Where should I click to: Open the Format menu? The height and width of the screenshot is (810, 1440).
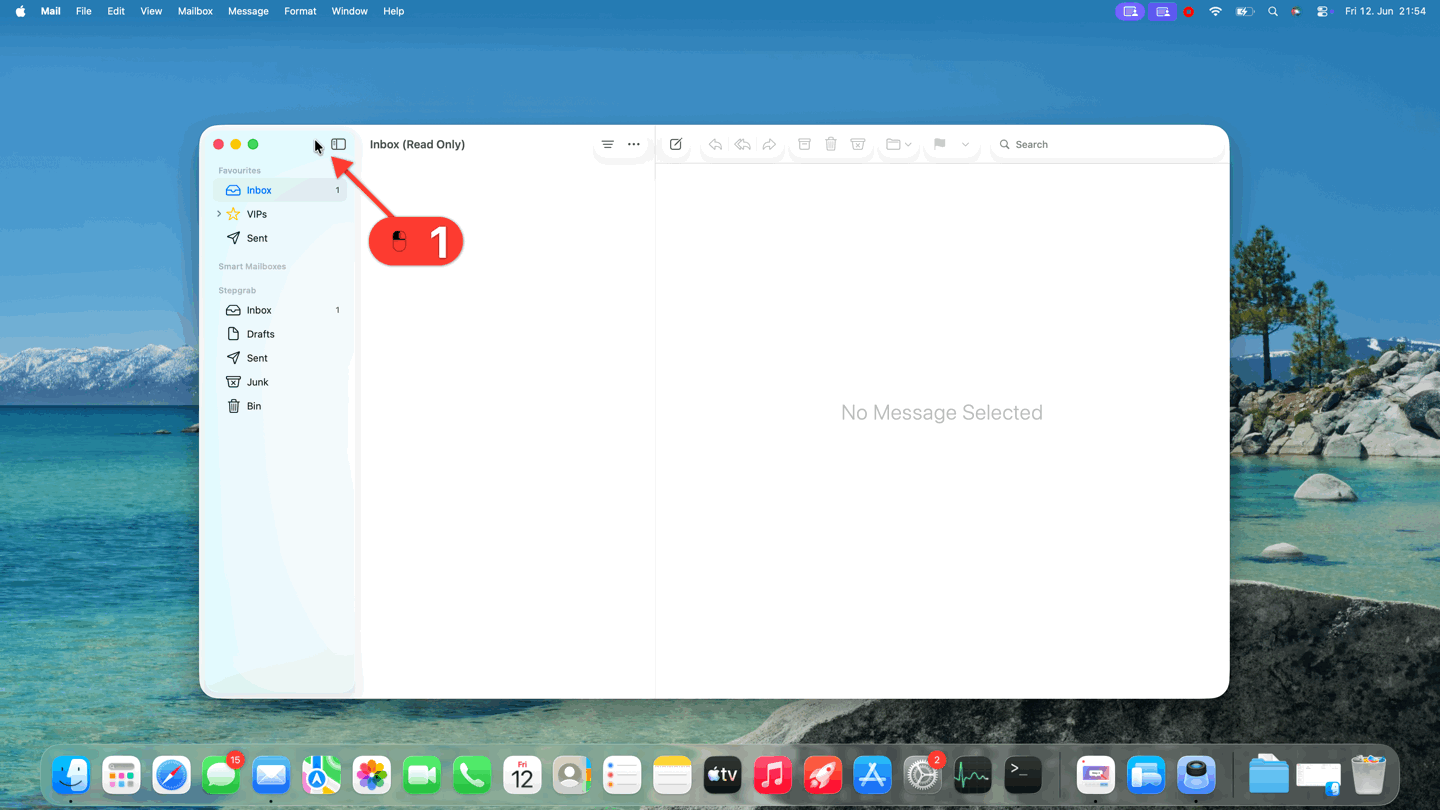[300, 11]
